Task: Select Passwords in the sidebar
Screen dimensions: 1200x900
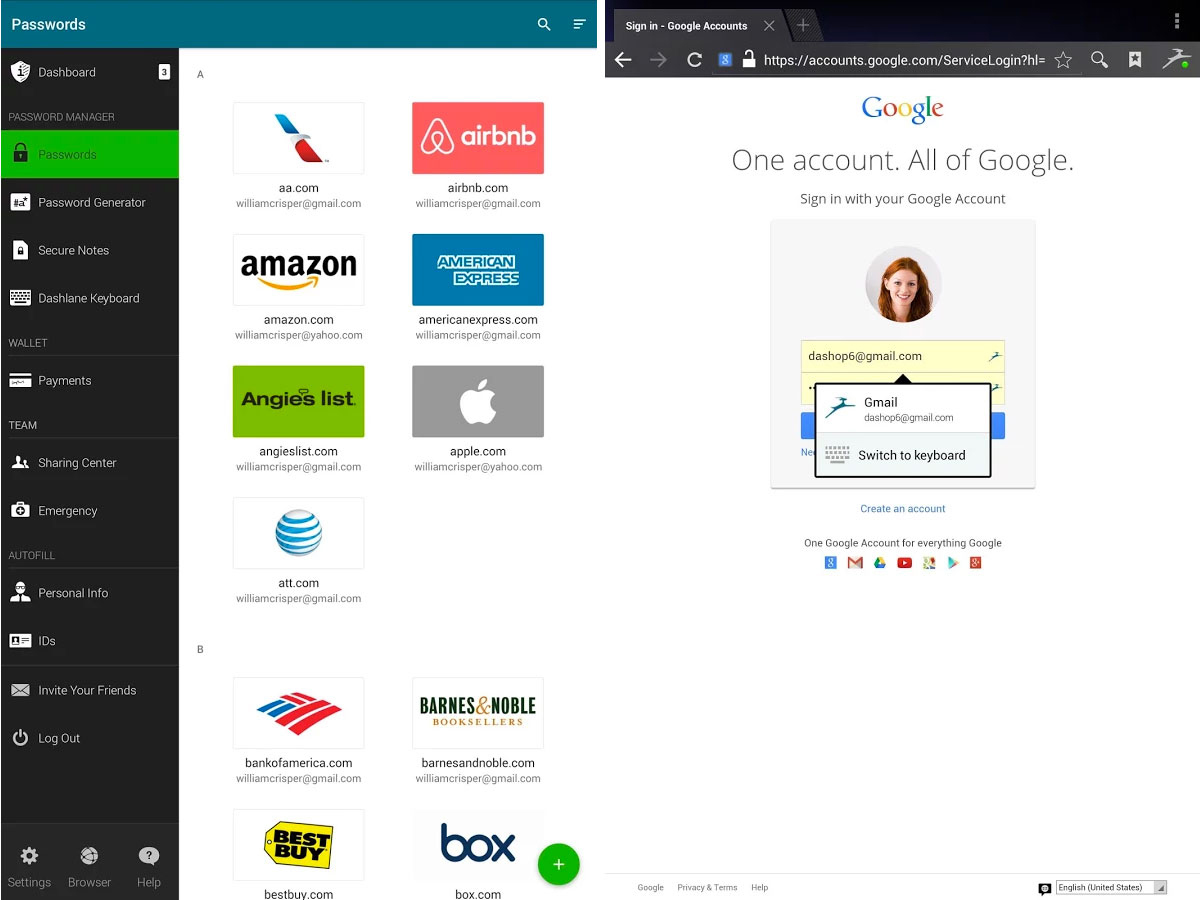Action: coord(90,154)
